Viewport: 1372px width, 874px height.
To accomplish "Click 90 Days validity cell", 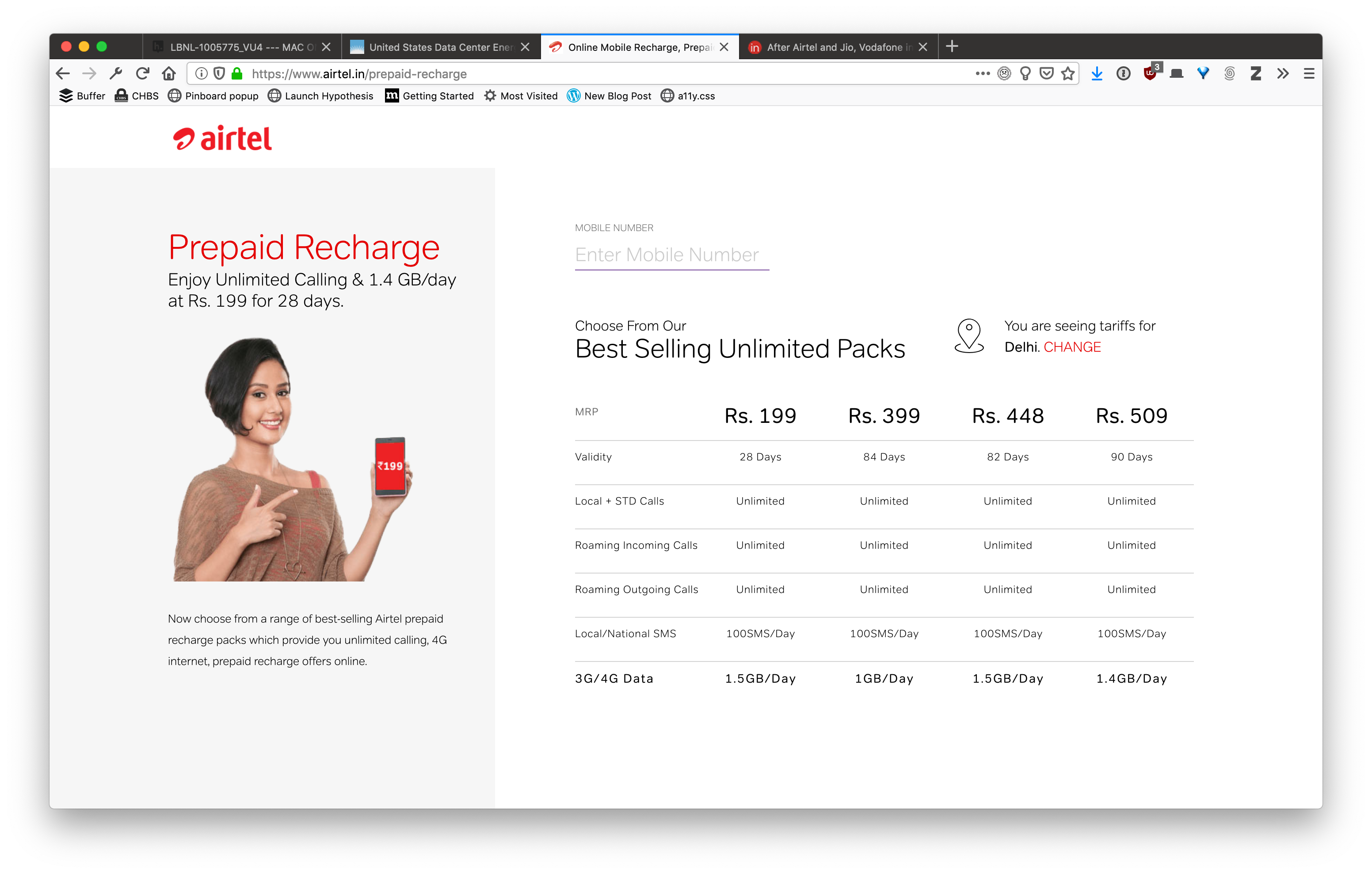I will [x=1132, y=457].
